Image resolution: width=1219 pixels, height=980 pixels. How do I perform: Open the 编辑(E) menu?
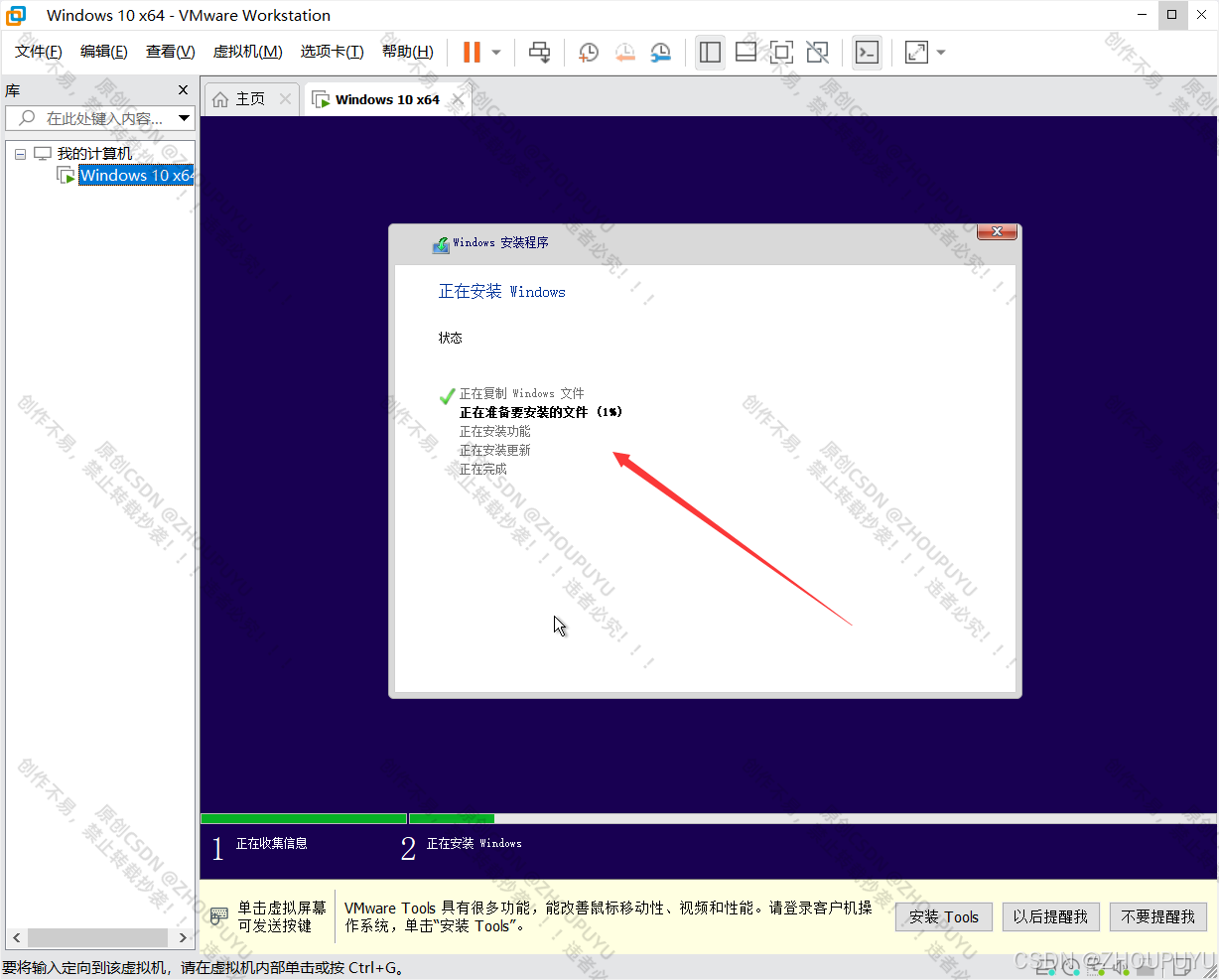[104, 52]
